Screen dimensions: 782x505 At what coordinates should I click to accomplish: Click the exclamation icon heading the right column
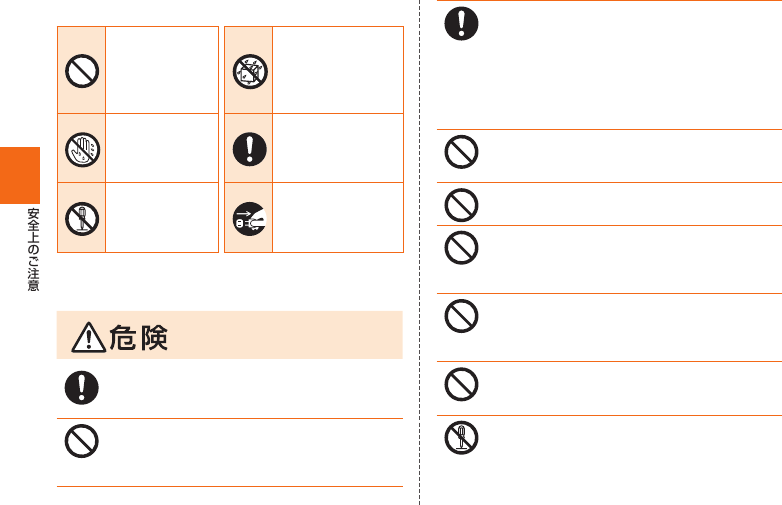coord(463,24)
